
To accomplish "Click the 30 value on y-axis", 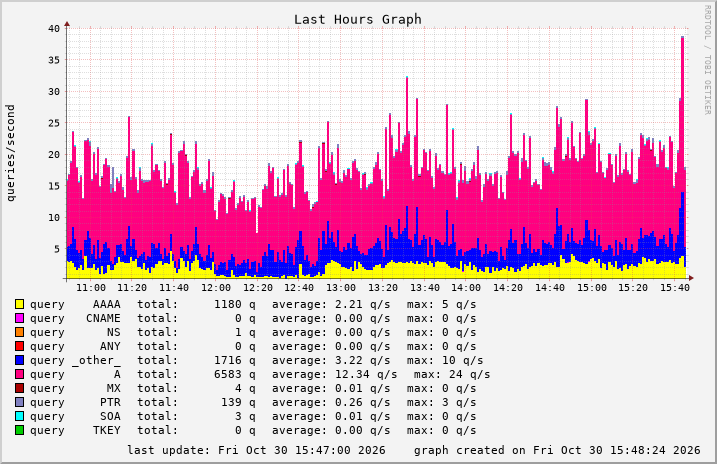I will pos(54,92).
